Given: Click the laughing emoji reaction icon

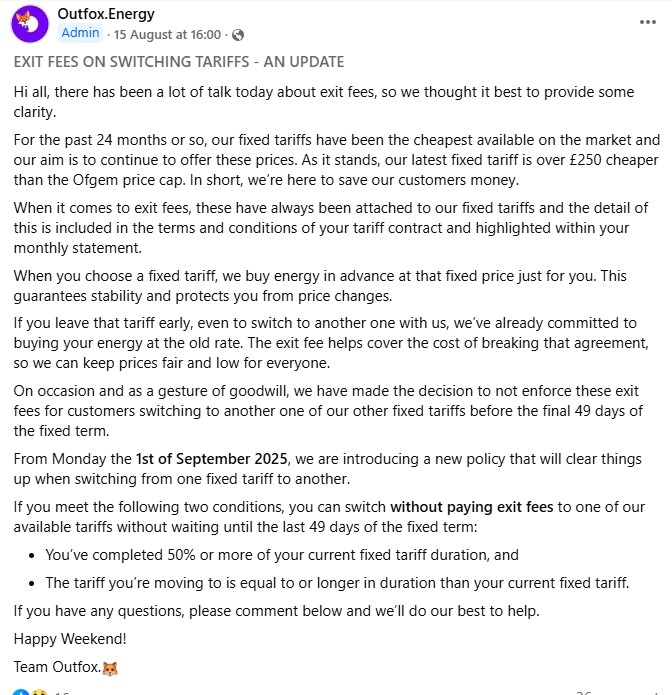Looking at the screenshot, I should click(39, 692).
